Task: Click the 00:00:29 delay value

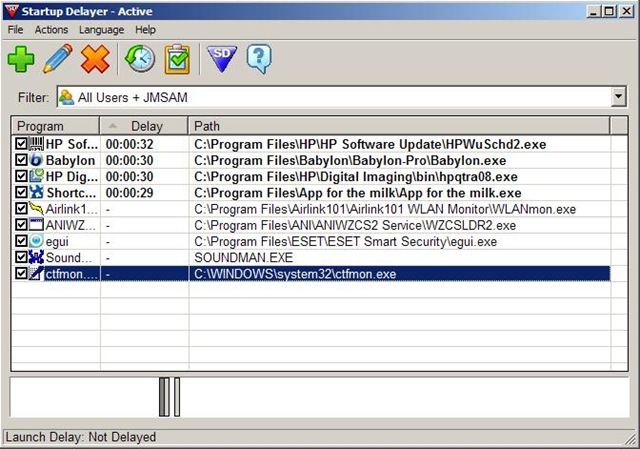Action: (x=129, y=193)
